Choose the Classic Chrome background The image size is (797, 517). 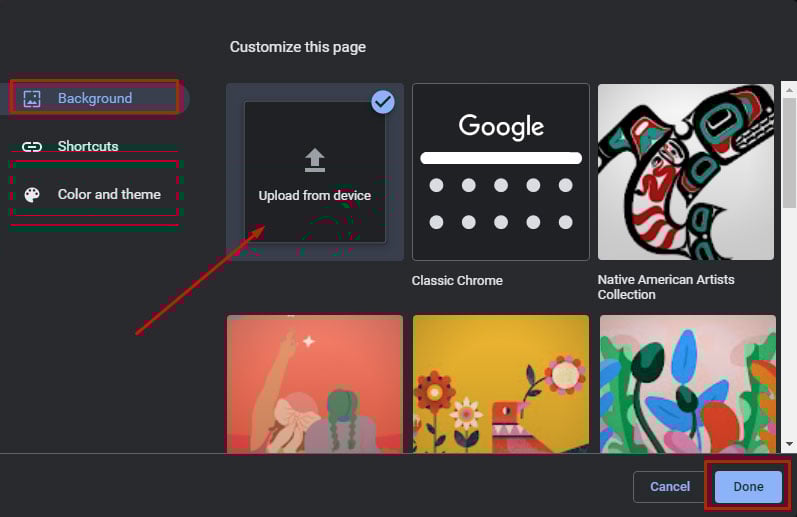tap(501, 172)
